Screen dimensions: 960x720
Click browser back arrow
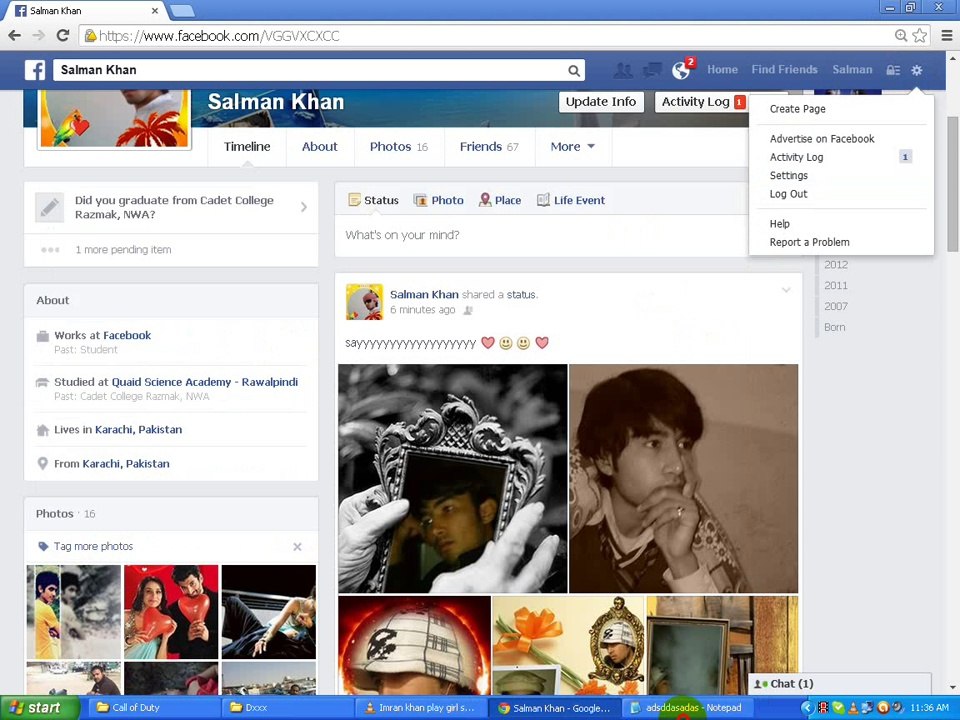pyautogui.click(x=15, y=36)
